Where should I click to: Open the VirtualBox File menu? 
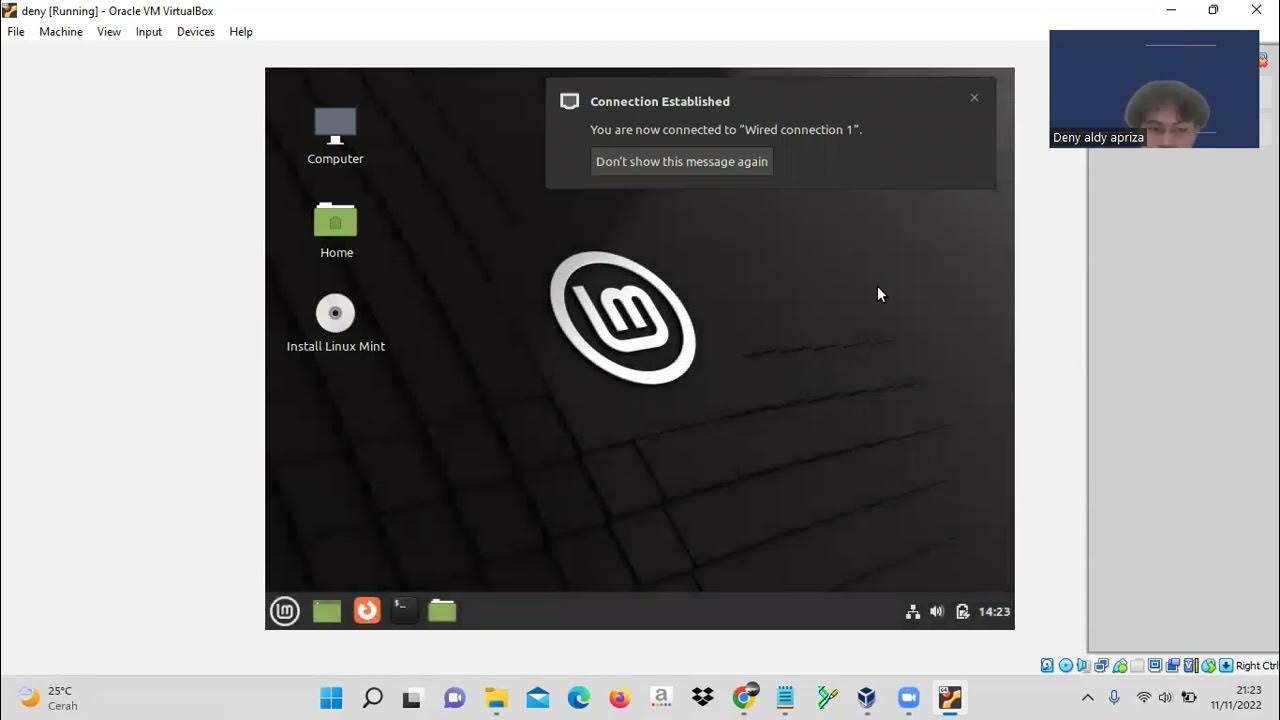[x=16, y=32]
